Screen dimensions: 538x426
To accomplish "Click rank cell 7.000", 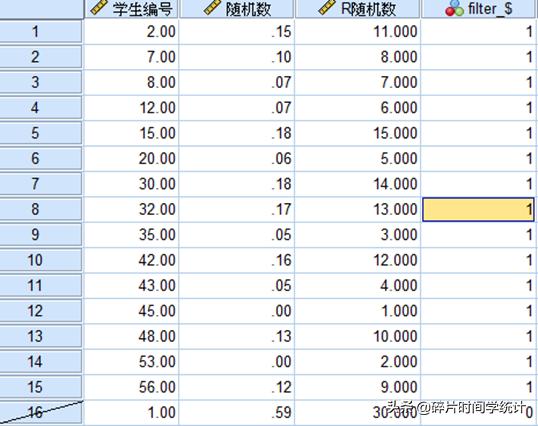I will pyautogui.click(x=358, y=82).
